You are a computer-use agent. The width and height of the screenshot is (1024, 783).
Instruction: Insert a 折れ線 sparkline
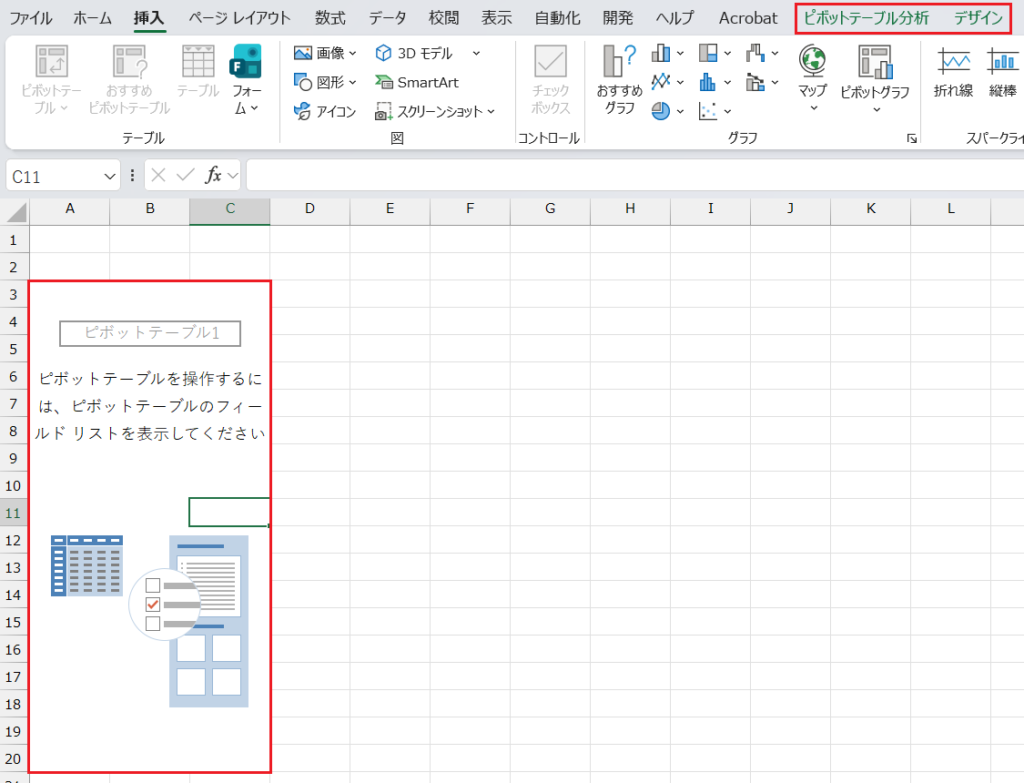point(953,62)
